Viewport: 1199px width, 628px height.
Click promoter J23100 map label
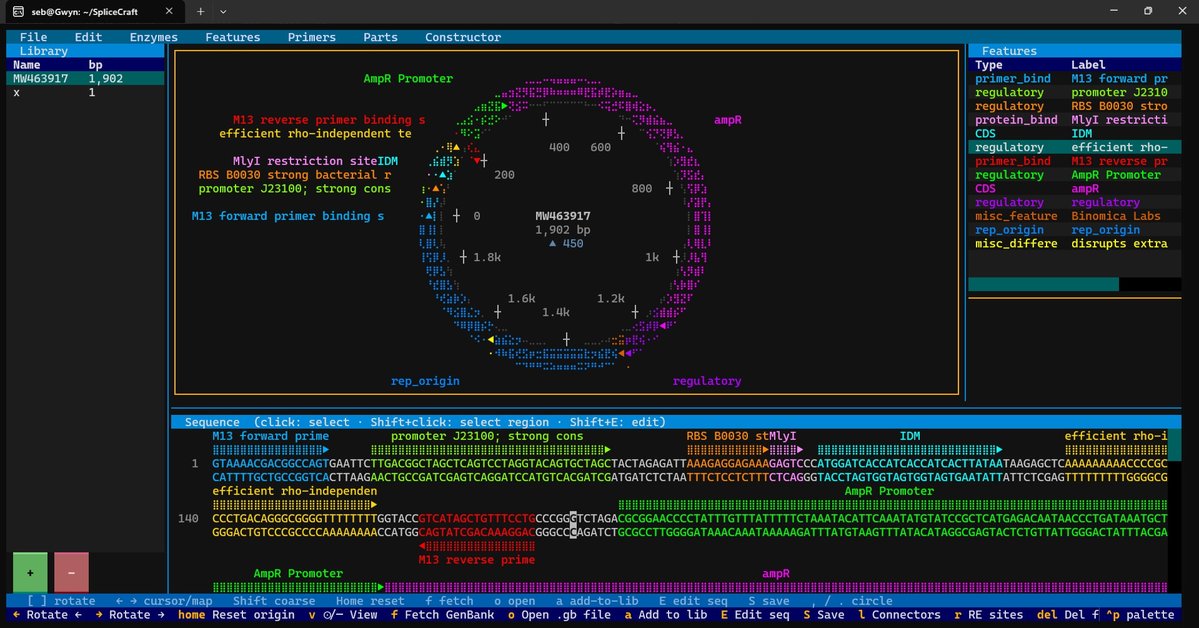tap(294, 188)
